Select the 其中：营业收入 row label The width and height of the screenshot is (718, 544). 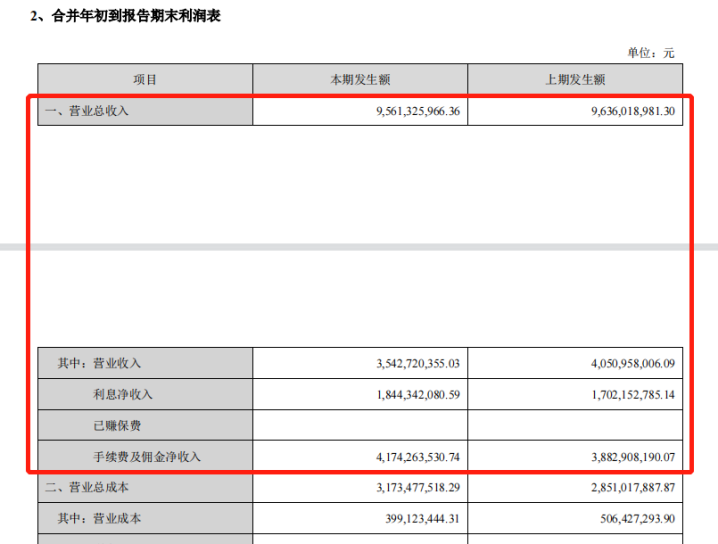[99, 363]
